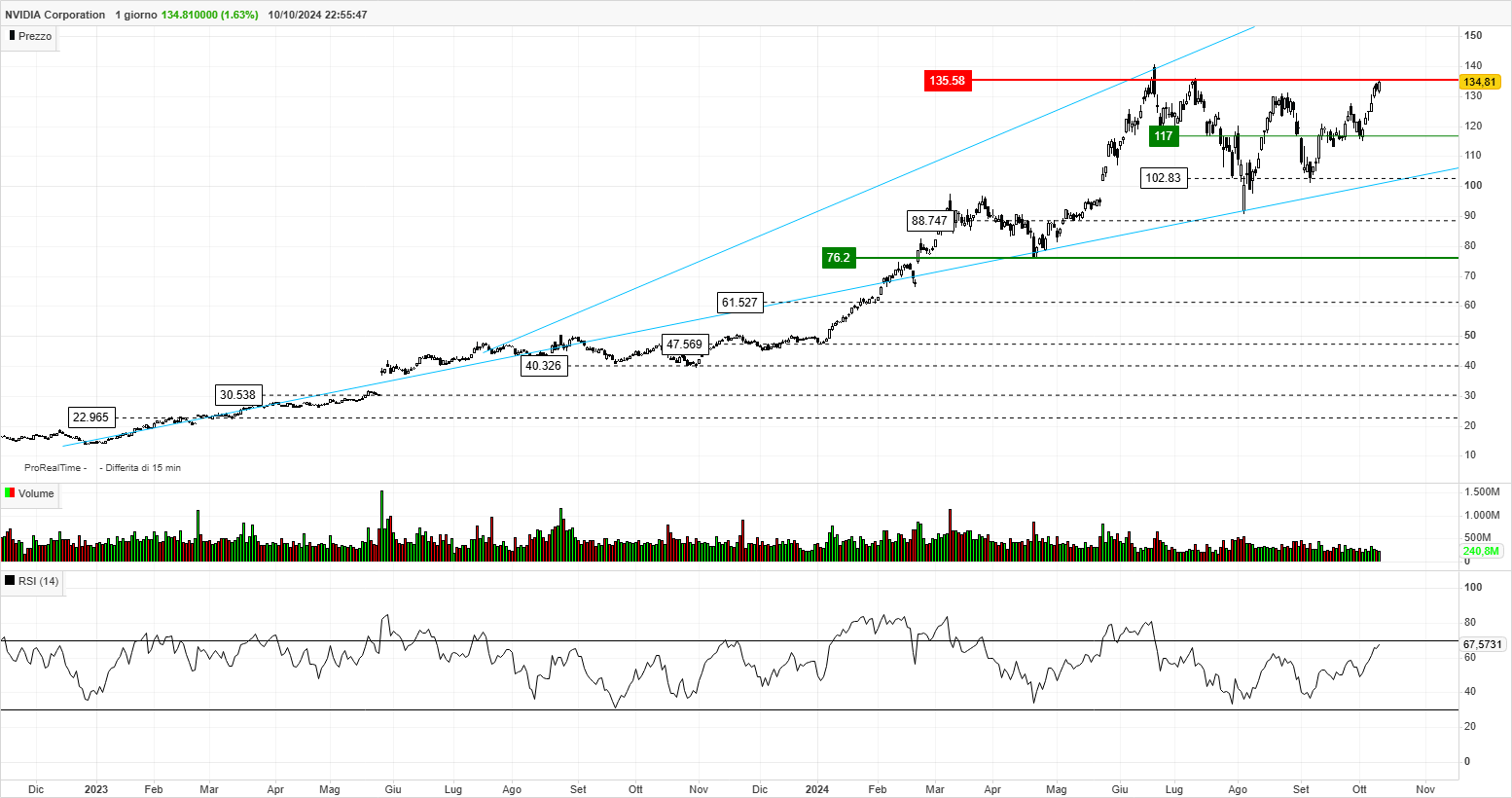1512x798 pixels.
Task: Click the black Prezzo color square
Action: [x=12, y=35]
